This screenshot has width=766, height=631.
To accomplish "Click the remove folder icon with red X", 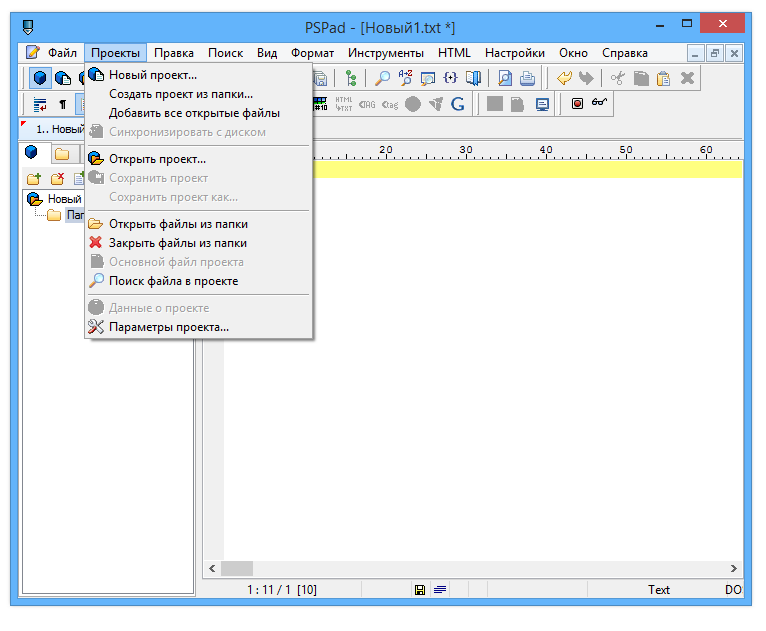I will [x=57, y=179].
